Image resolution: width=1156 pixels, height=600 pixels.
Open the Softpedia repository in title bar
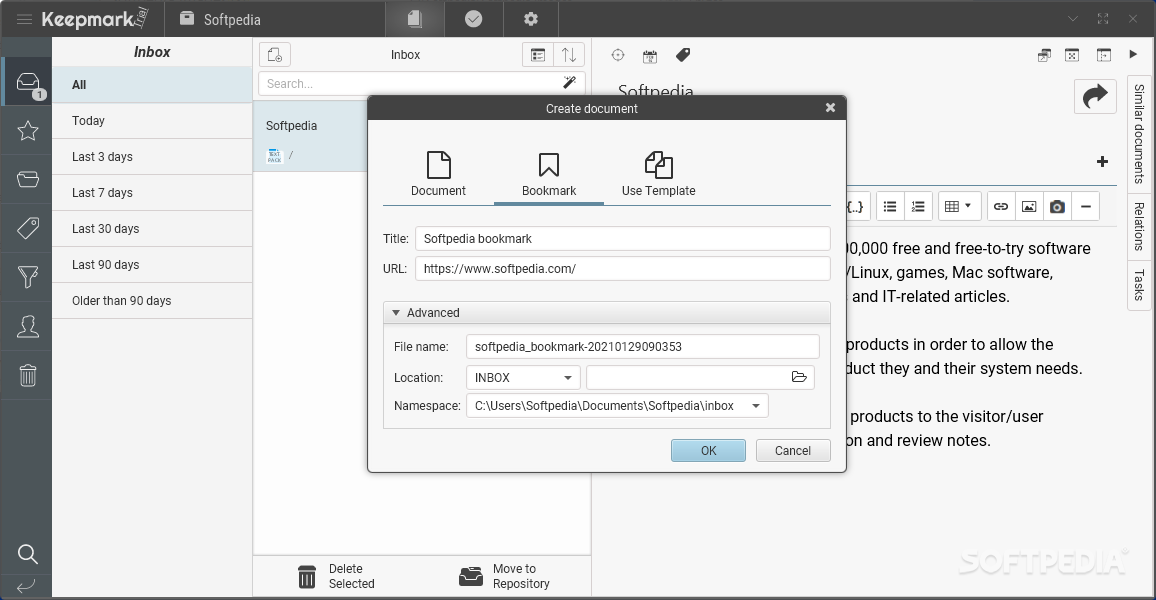click(x=221, y=19)
